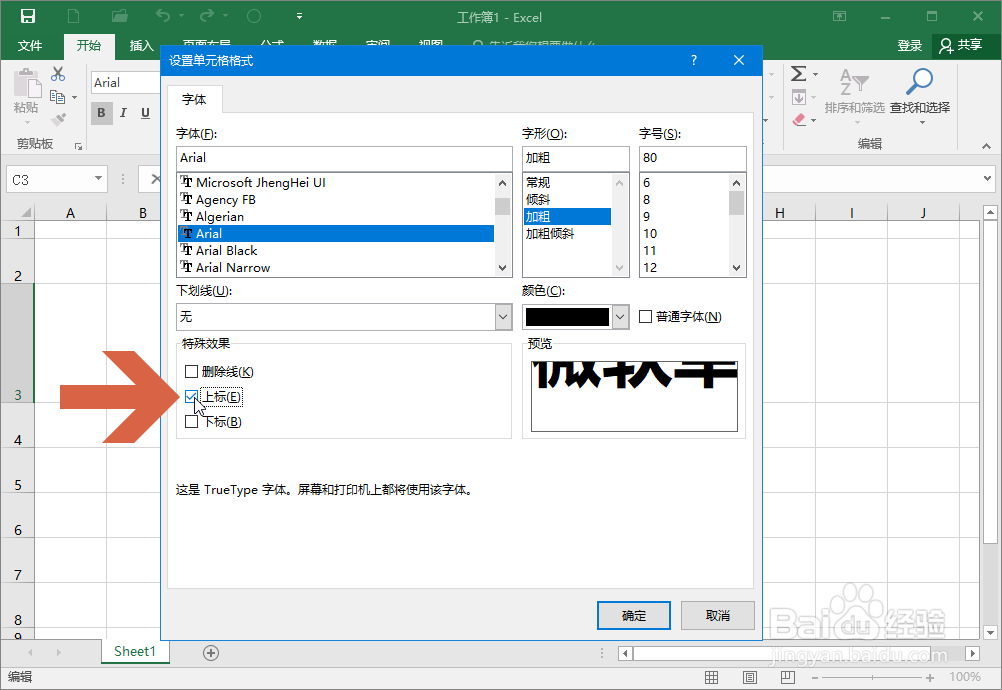
Task: Uncheck the 上标 (superscript) checkbox
Action: click(191, 396)
